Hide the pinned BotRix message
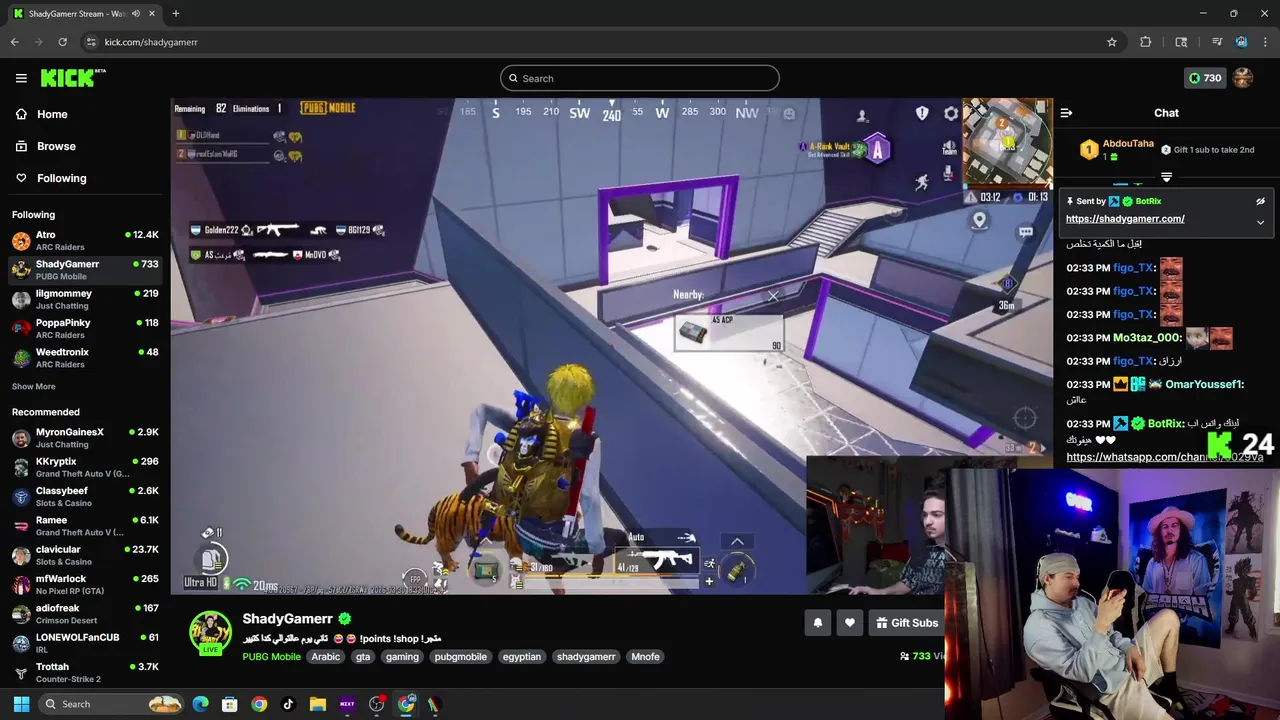The height and width of the screenshot is (720, 1280). 1260,201
